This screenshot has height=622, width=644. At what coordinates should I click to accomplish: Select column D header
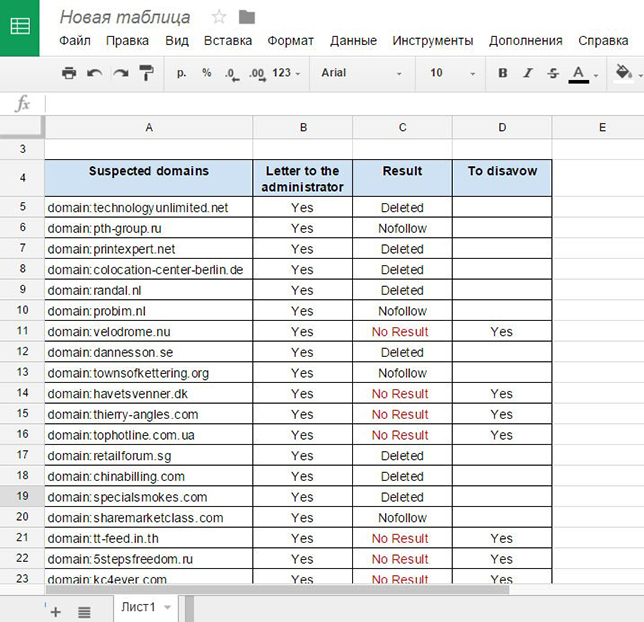pos(502,127)
